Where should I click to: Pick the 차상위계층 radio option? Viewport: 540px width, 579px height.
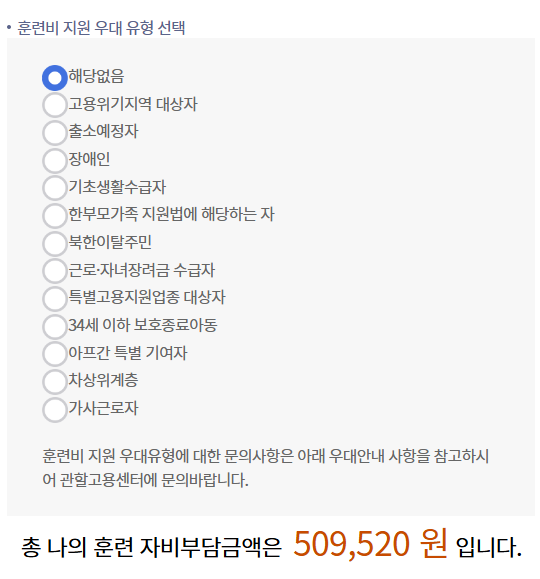click(x=55, y=382)
